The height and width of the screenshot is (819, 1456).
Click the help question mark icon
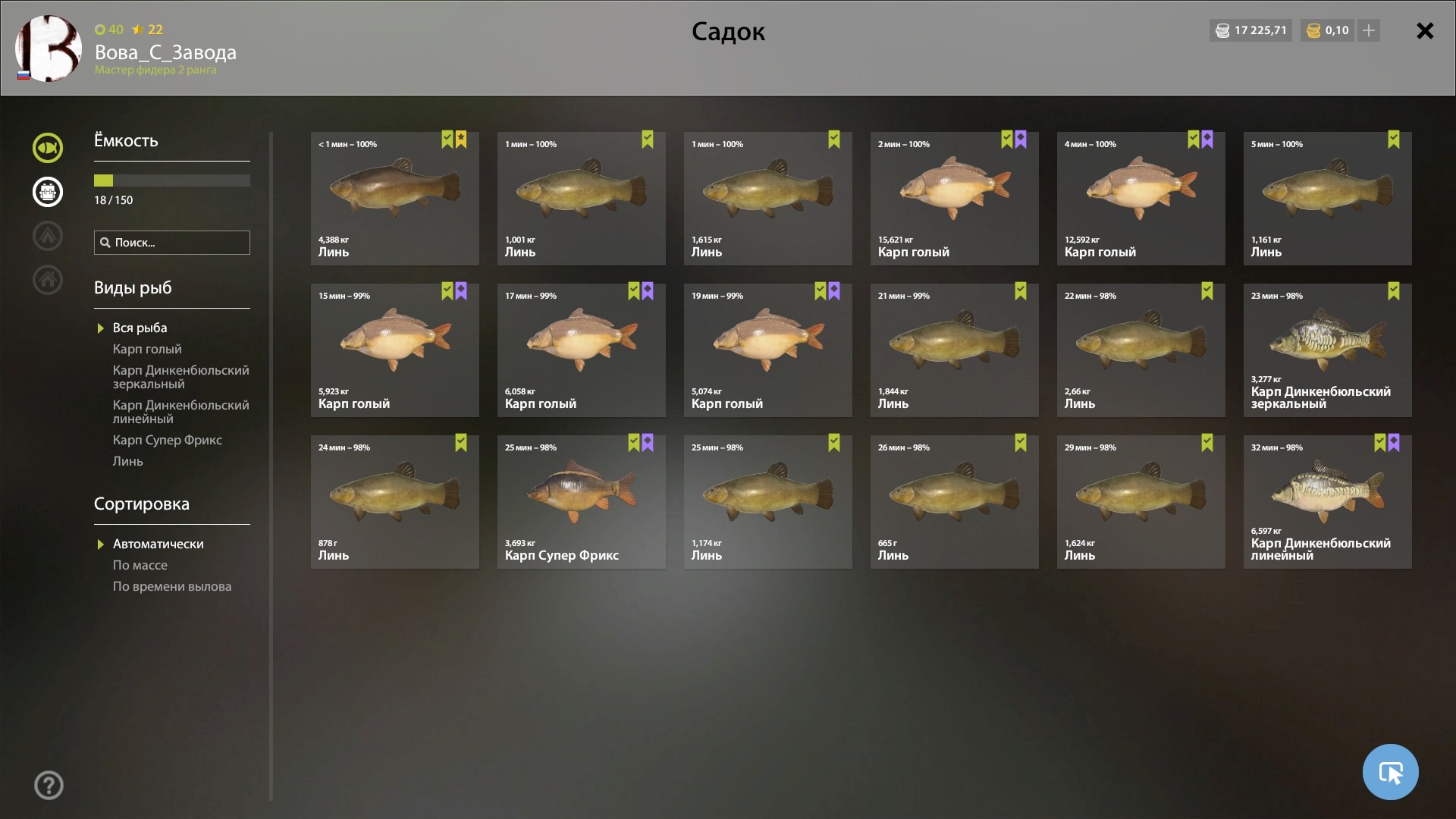coord(49,786)
